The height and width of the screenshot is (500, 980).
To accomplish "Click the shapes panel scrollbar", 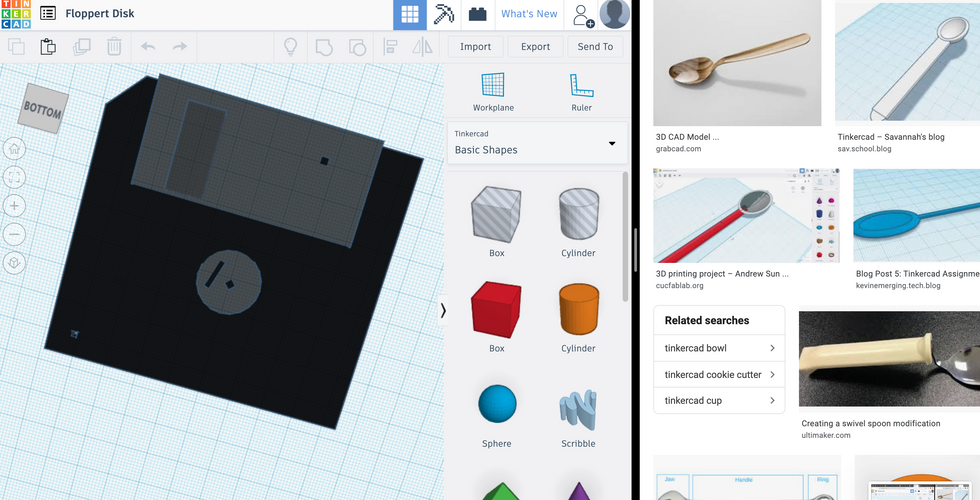I will [x=625, y=238].
